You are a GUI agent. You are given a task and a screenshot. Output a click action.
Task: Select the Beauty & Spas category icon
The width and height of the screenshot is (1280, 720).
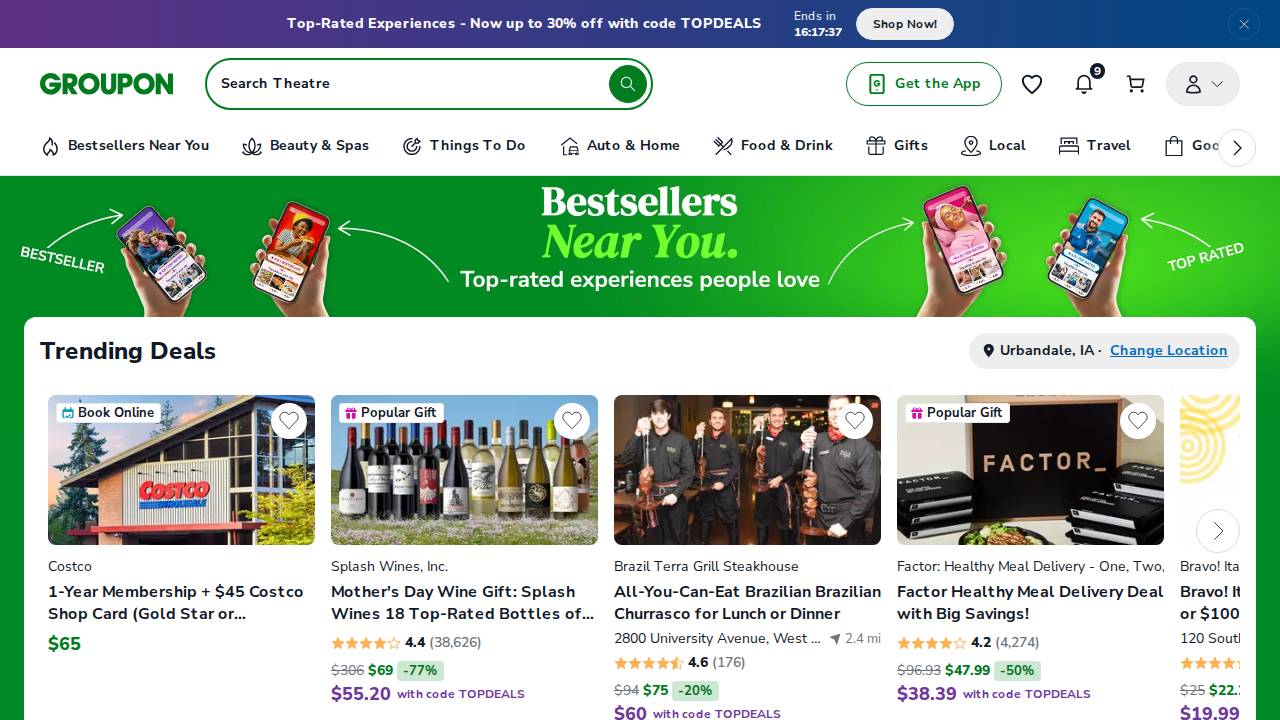tap(252, 146)
